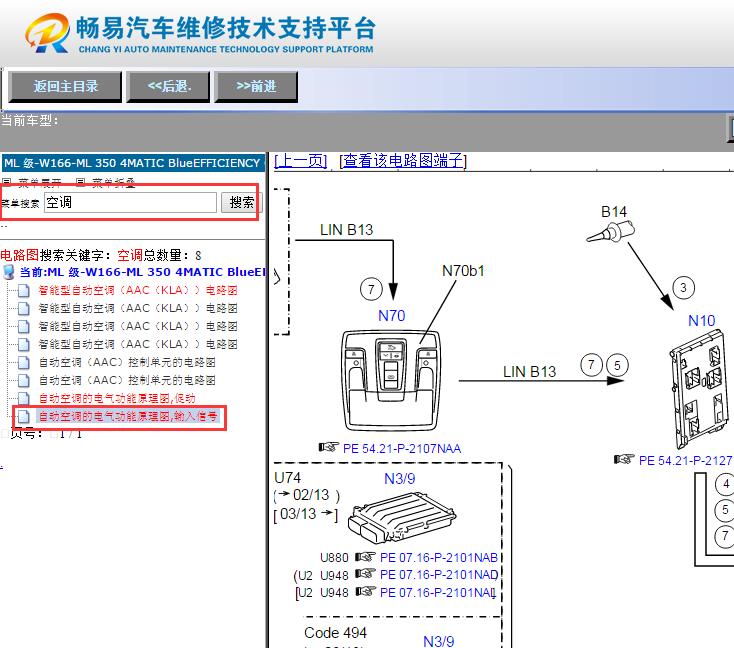Viewport: 734px width, 648px height.
Task: Click pointing hand icon before PE 07.16-P-2101NAL
Action: click(x=366, y=592)
